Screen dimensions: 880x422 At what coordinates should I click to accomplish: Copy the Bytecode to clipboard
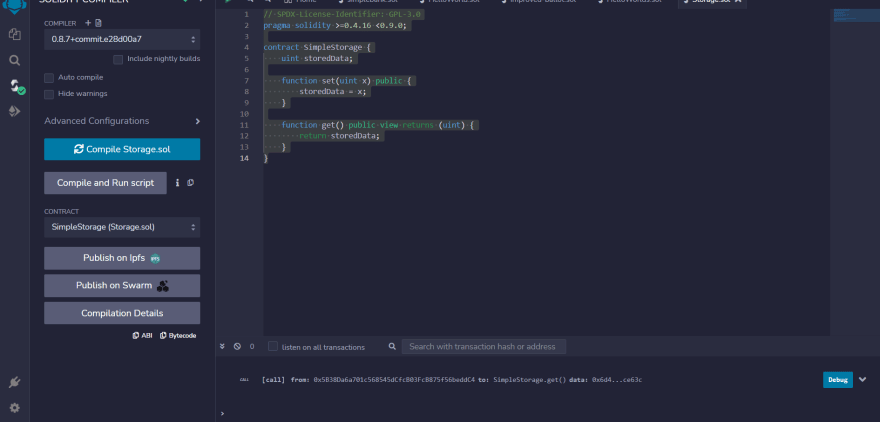click(x=178, y=336)
